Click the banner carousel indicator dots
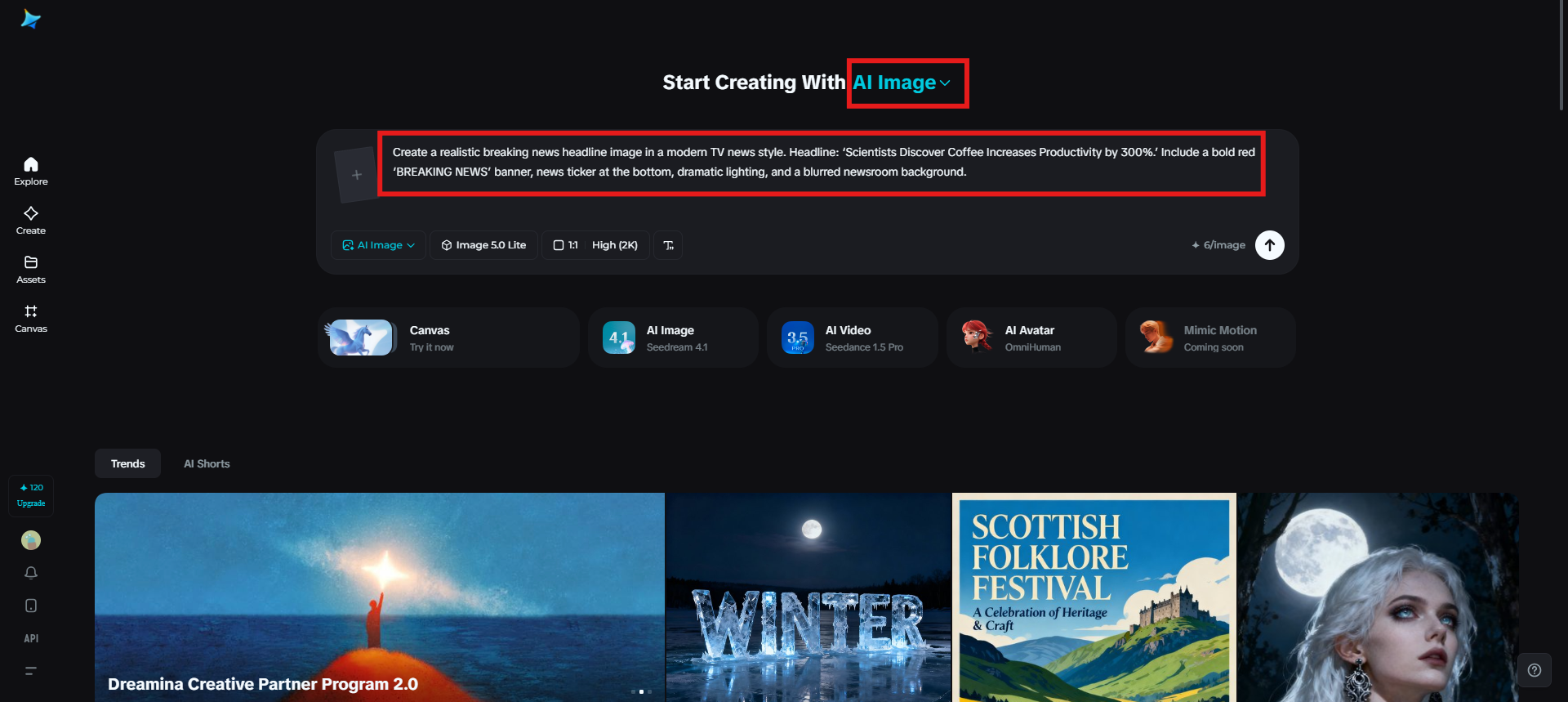 pos(641,691)
